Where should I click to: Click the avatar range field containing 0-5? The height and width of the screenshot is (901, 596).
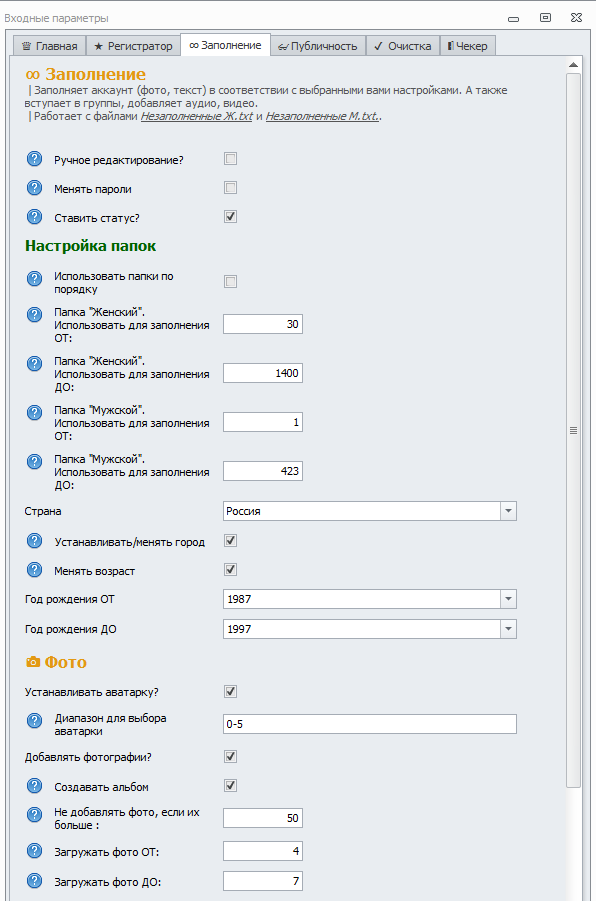point(370,724)
